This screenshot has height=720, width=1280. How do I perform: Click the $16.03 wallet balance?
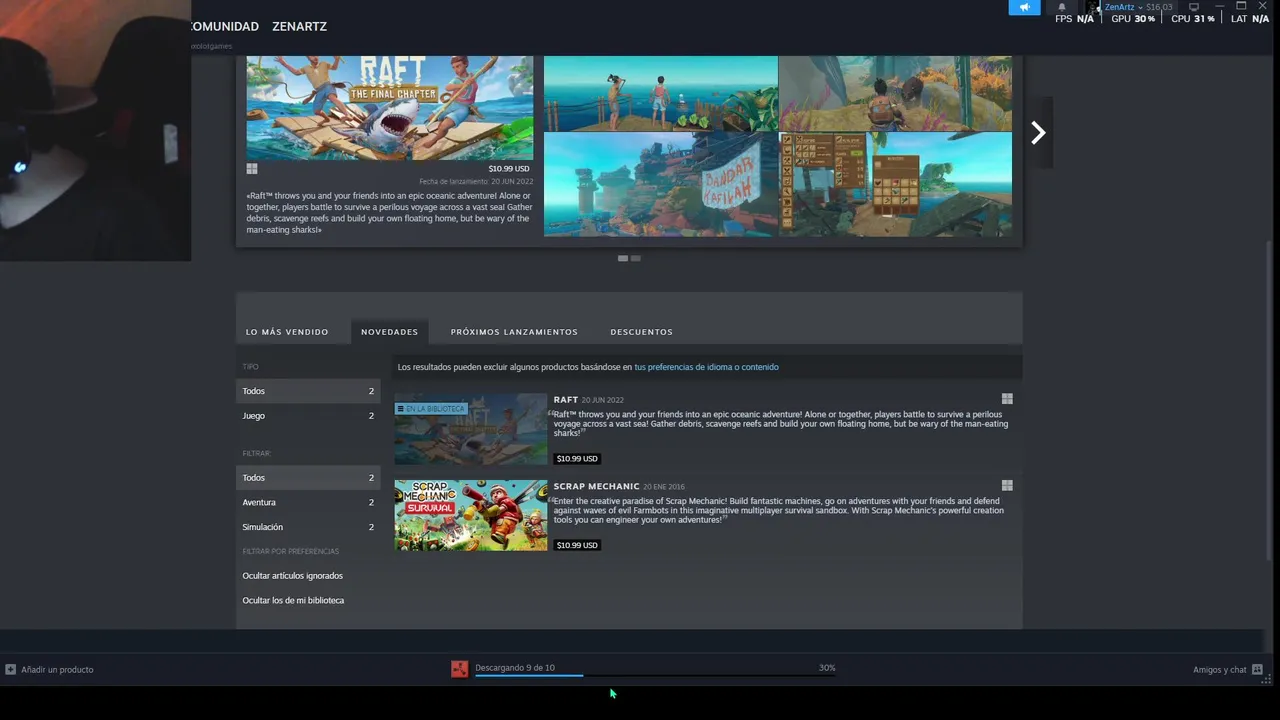pos(1159,7)
